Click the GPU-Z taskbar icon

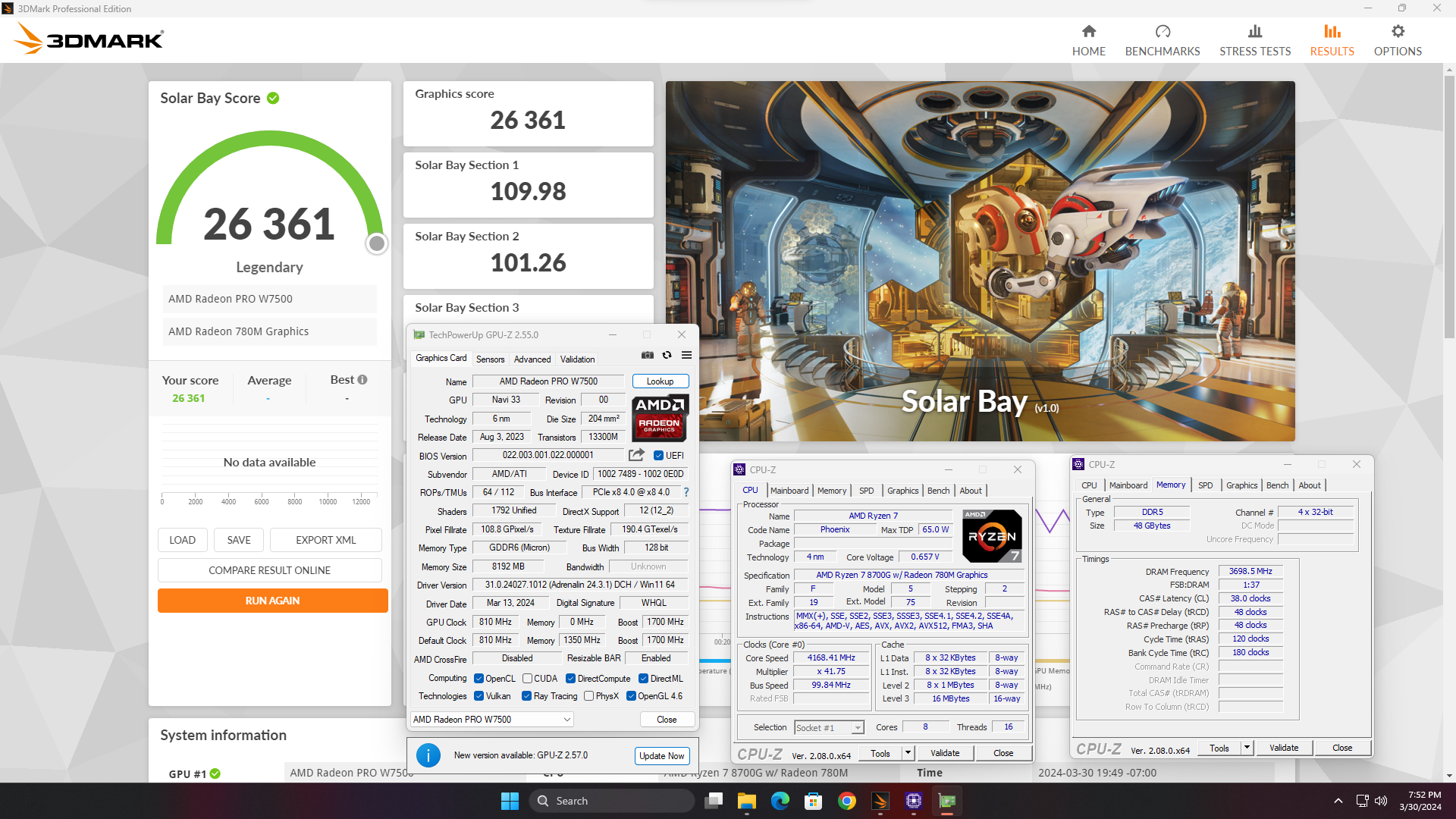[x=947, y=801]
